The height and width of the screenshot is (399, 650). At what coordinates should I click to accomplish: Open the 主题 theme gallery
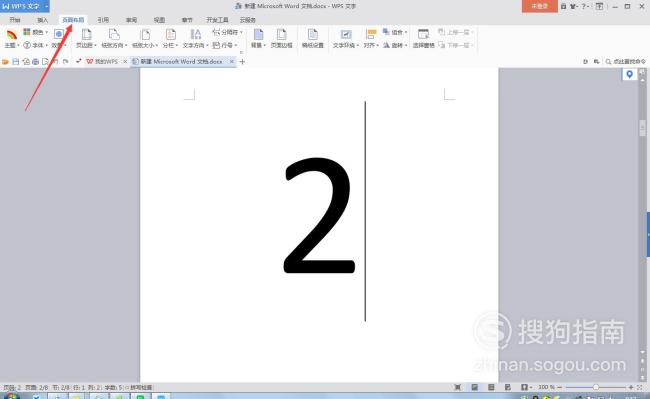click(12, 39)
